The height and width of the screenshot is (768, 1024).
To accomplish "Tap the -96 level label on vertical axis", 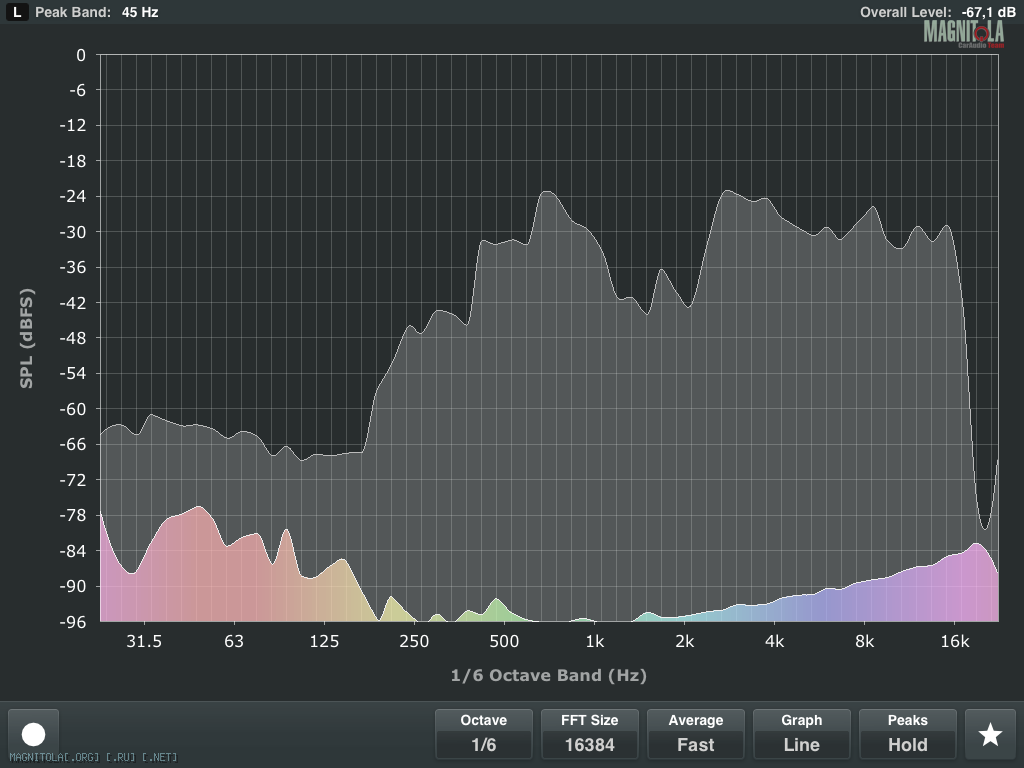I will 74,622.
